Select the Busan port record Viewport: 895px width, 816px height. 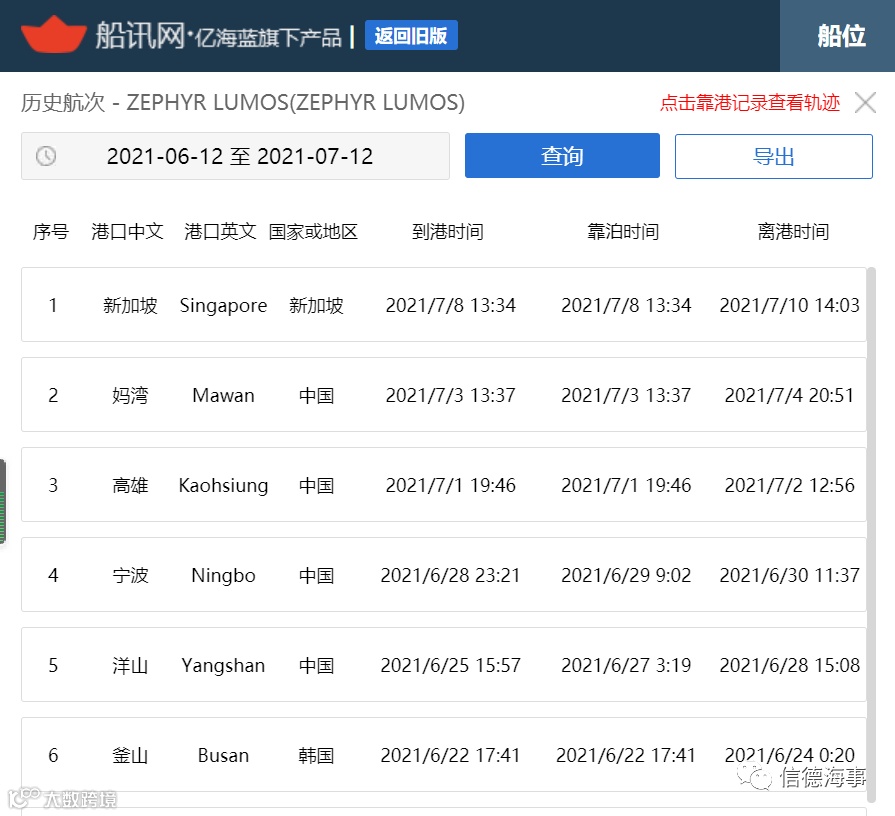[444, 755]
